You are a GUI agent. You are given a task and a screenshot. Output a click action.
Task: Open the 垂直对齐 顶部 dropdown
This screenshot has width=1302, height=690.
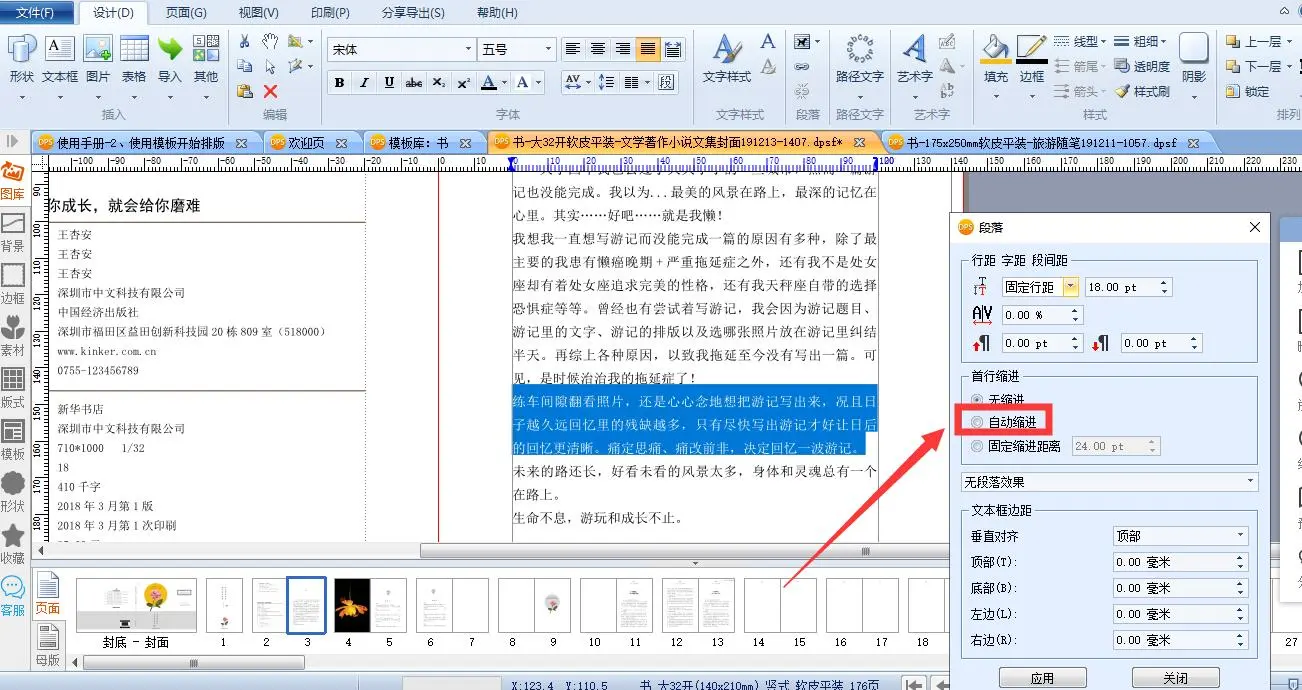(x=1180, y=536)
